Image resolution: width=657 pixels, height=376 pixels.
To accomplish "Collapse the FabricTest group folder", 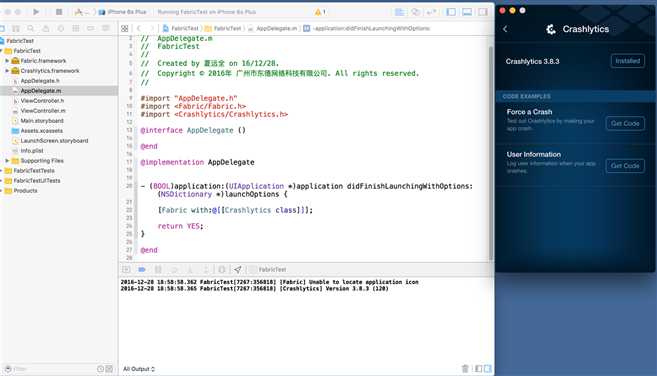I will [1, 51].
